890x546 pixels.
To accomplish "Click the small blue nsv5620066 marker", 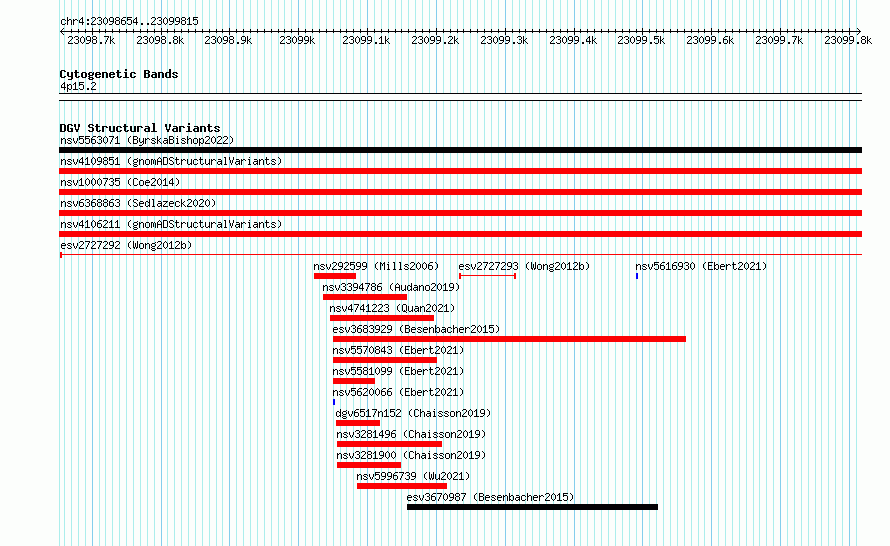I will pos(334,402).
